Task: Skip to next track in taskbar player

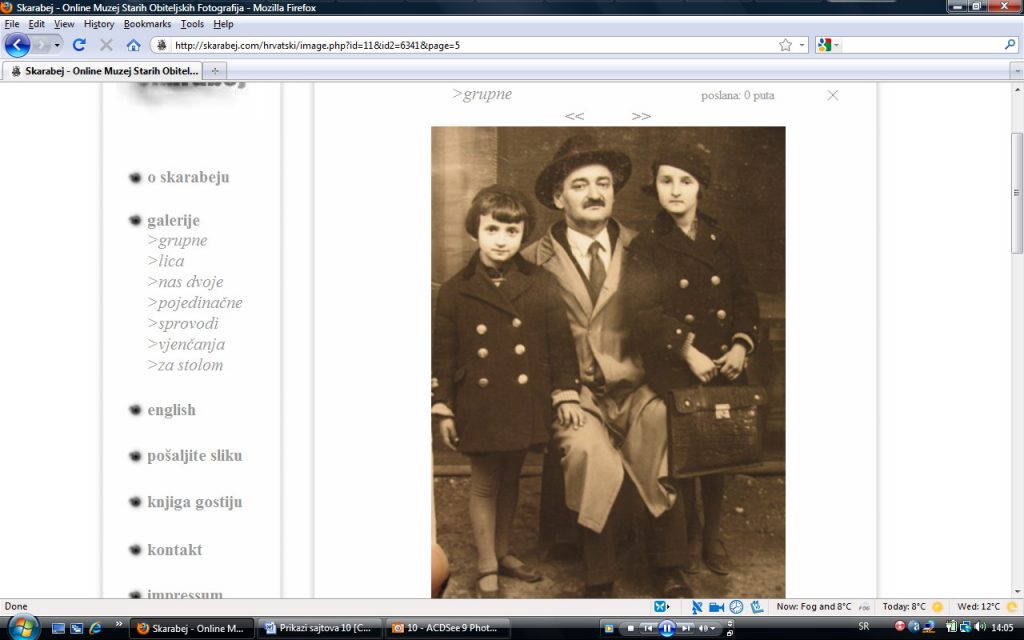Action: click(x=686, y=628)
